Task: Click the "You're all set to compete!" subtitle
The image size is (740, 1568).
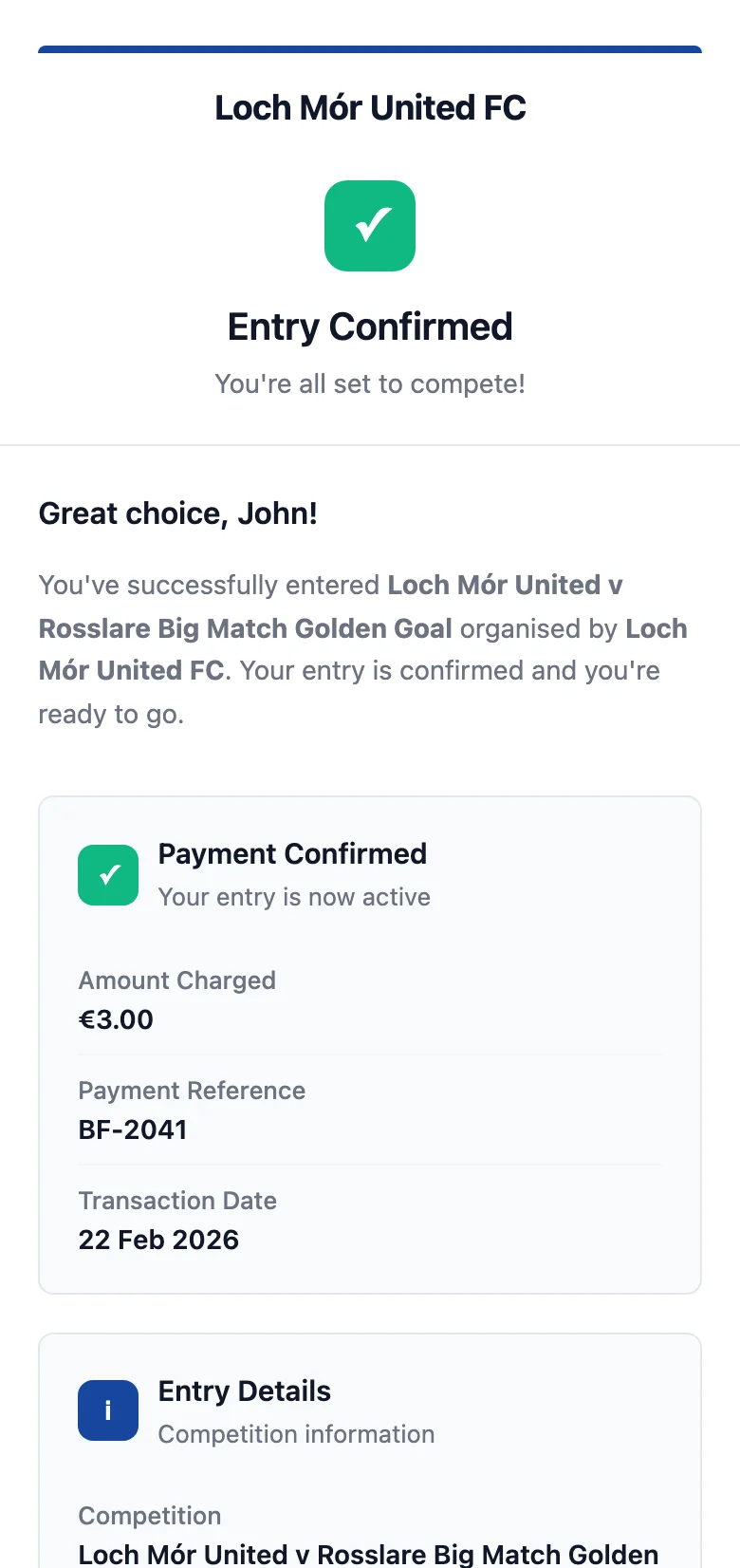Action: (370, 383)
